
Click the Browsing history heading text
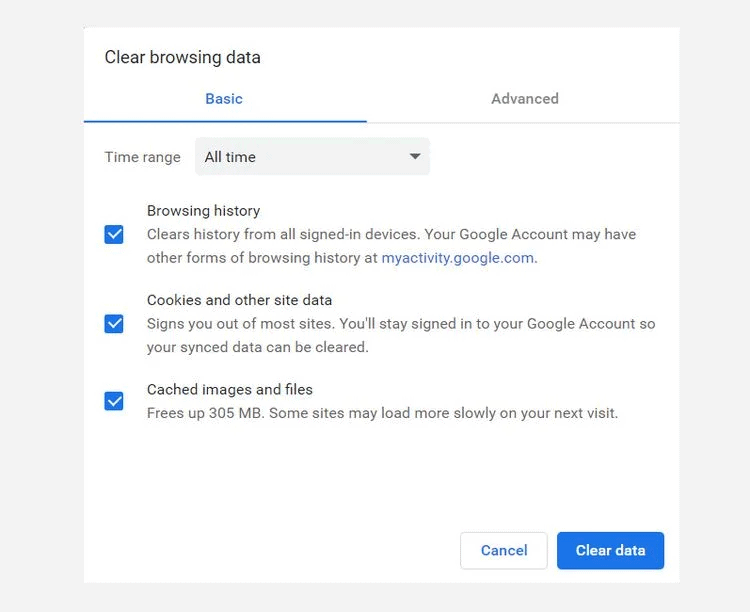(203, 211)
